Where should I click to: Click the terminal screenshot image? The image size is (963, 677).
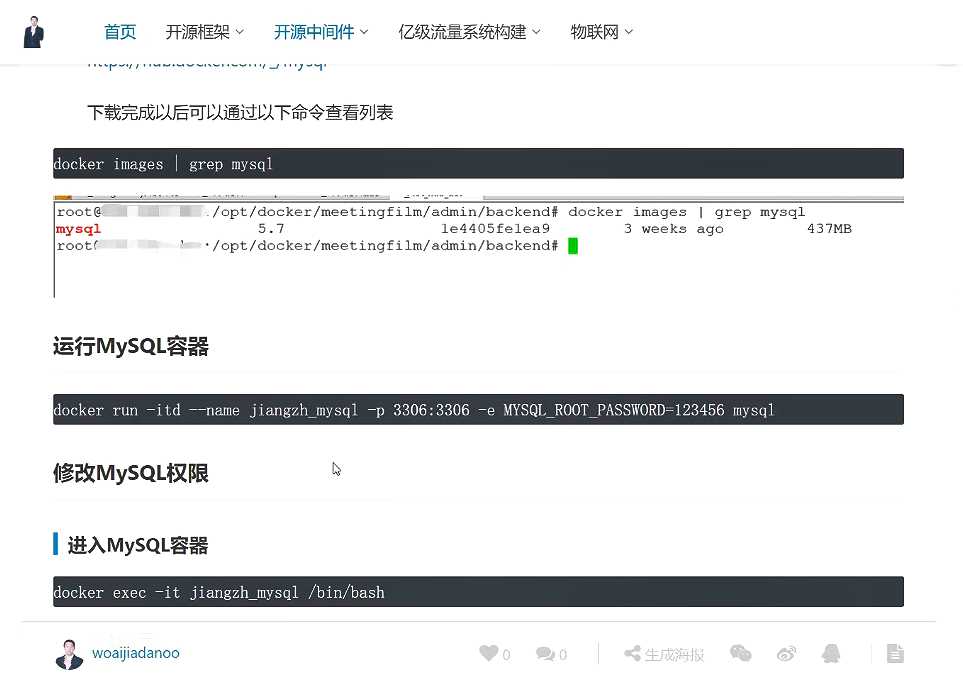click(478, 245)
